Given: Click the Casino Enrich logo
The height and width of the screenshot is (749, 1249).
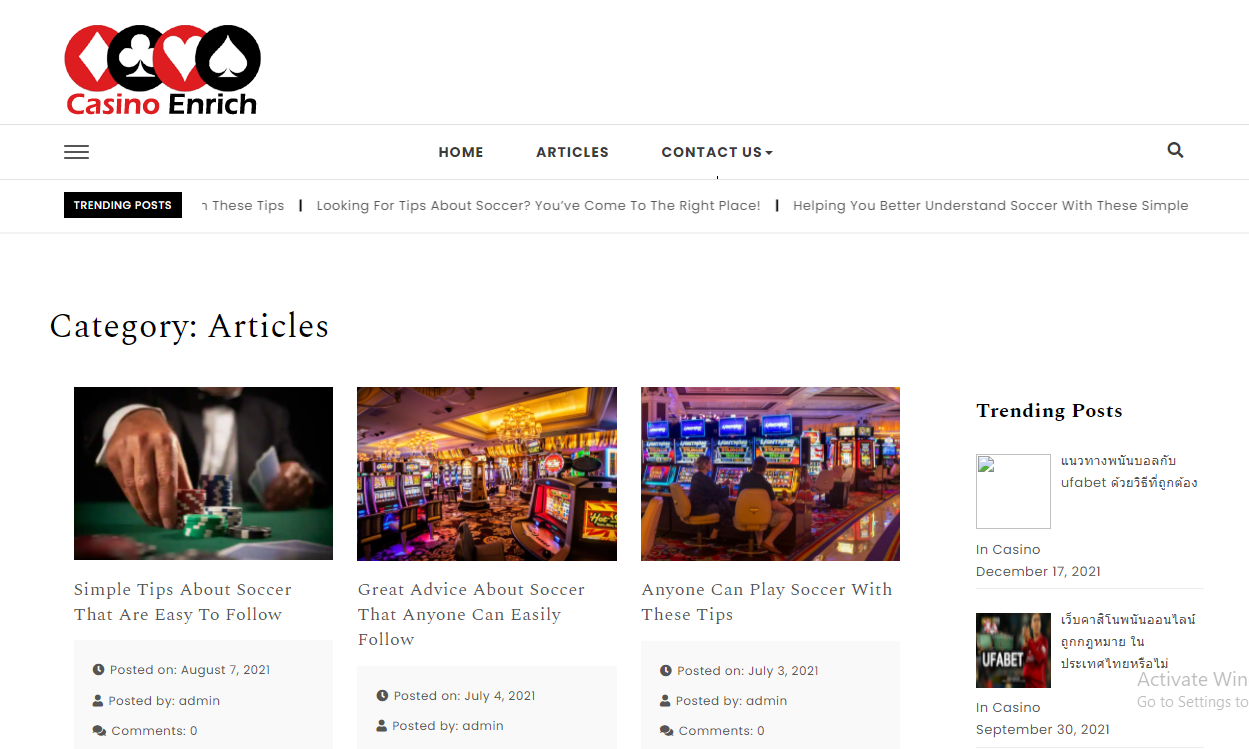Looking at the screenshot, I should tap(163, 69).
